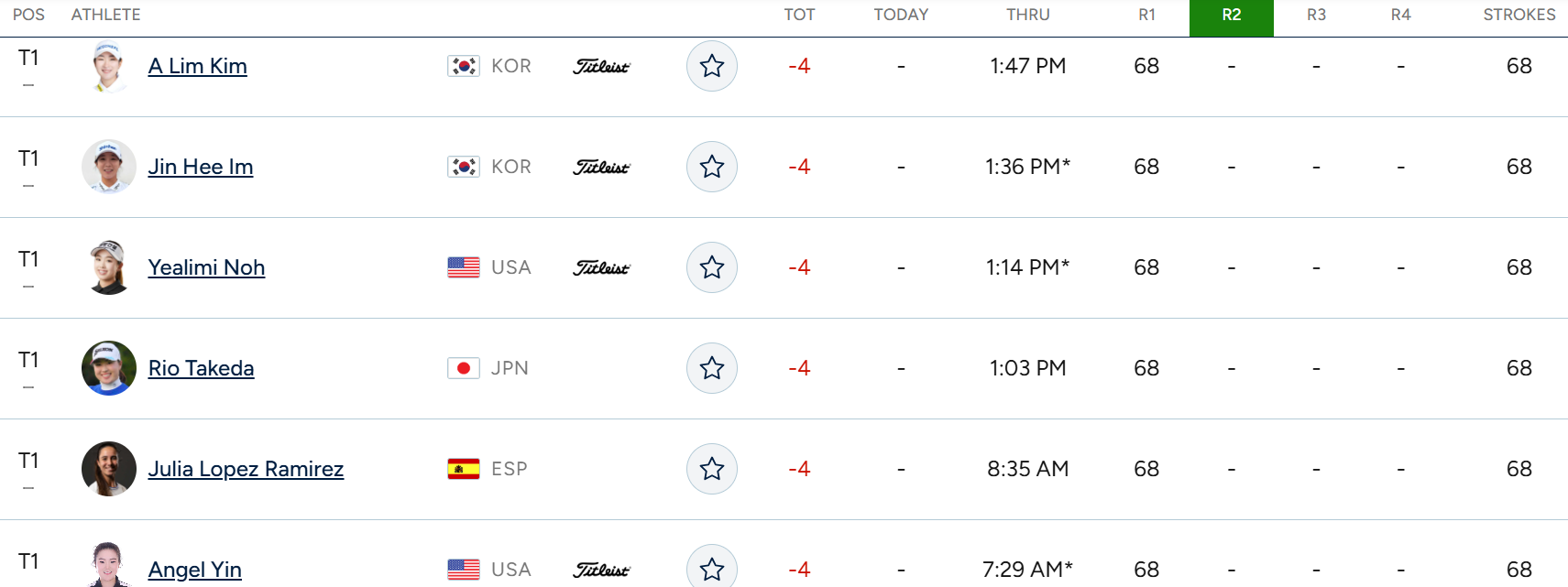Switch to the R1 column tab
The width and height of the screenshot is (1568, 587).
tap(1147, 16)
